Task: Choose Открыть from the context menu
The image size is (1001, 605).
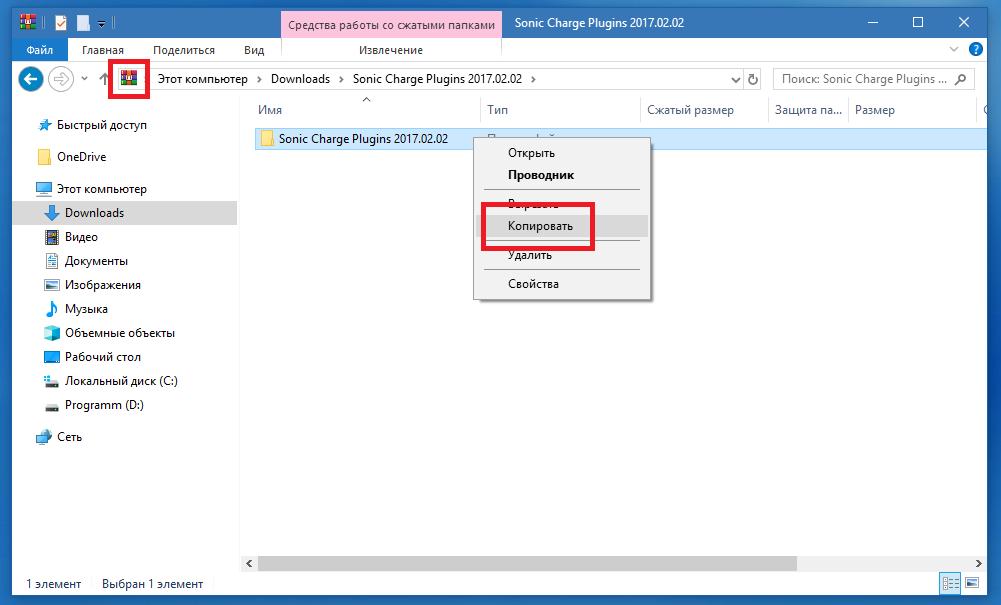Action: [x=562, y=153]
